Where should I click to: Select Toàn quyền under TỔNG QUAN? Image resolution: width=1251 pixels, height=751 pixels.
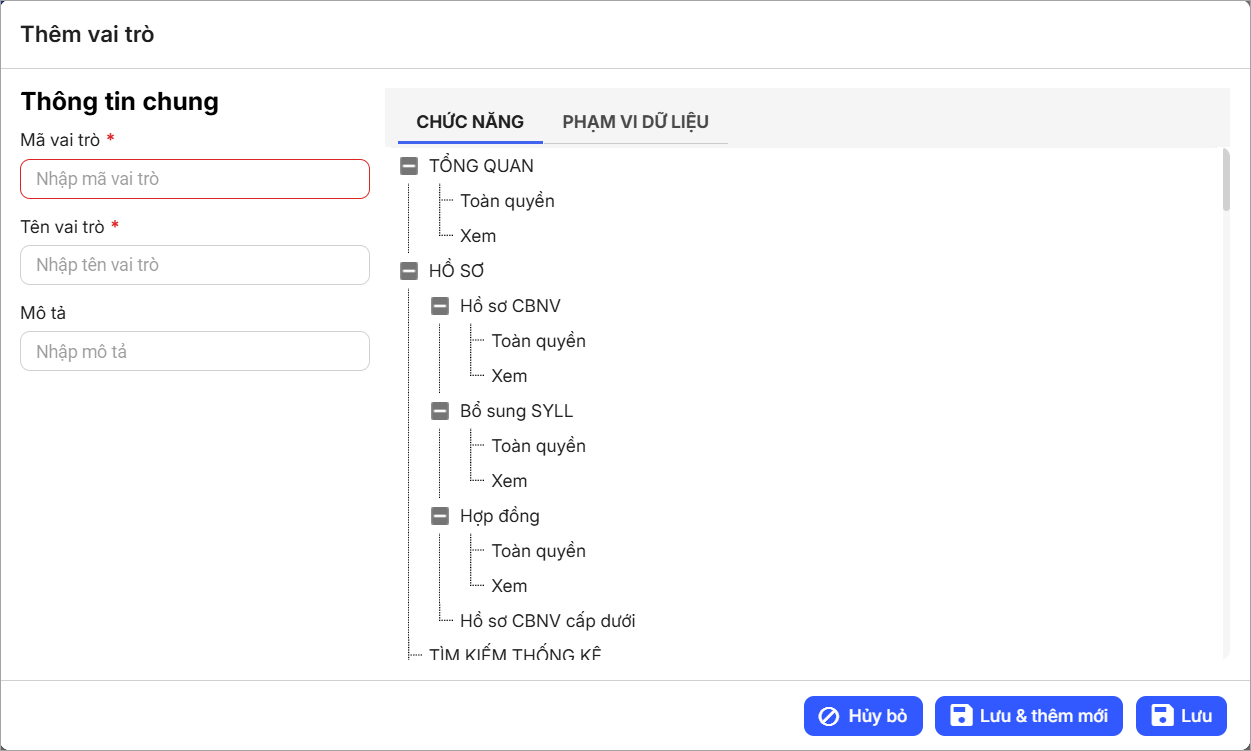[x=507, y=201]
